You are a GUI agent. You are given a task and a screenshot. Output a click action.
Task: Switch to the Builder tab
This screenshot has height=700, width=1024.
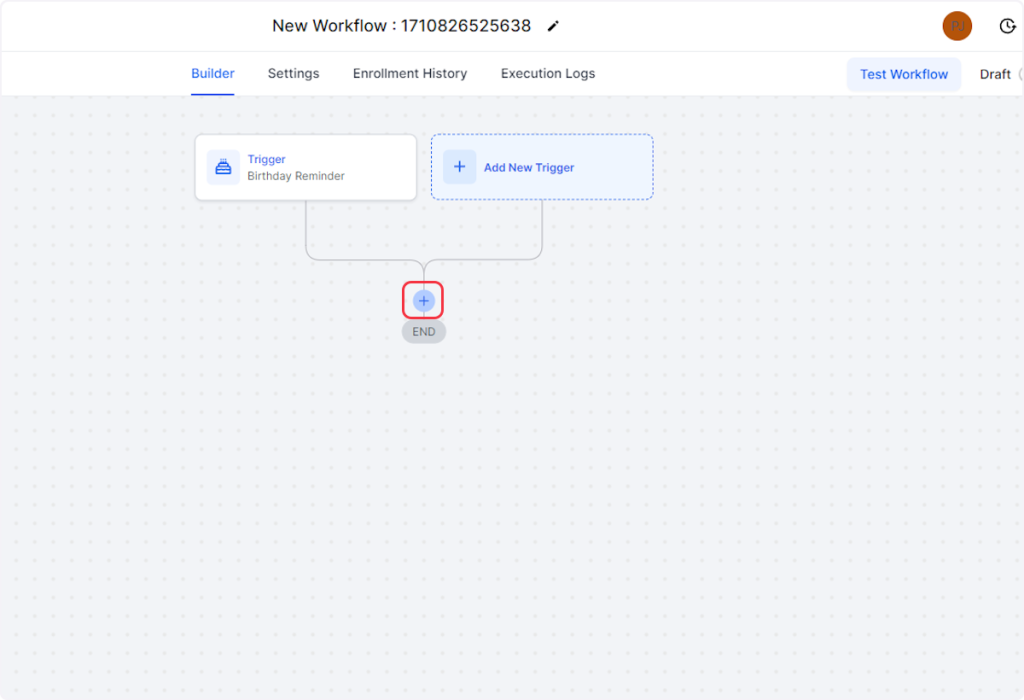(x=213, y=73)
